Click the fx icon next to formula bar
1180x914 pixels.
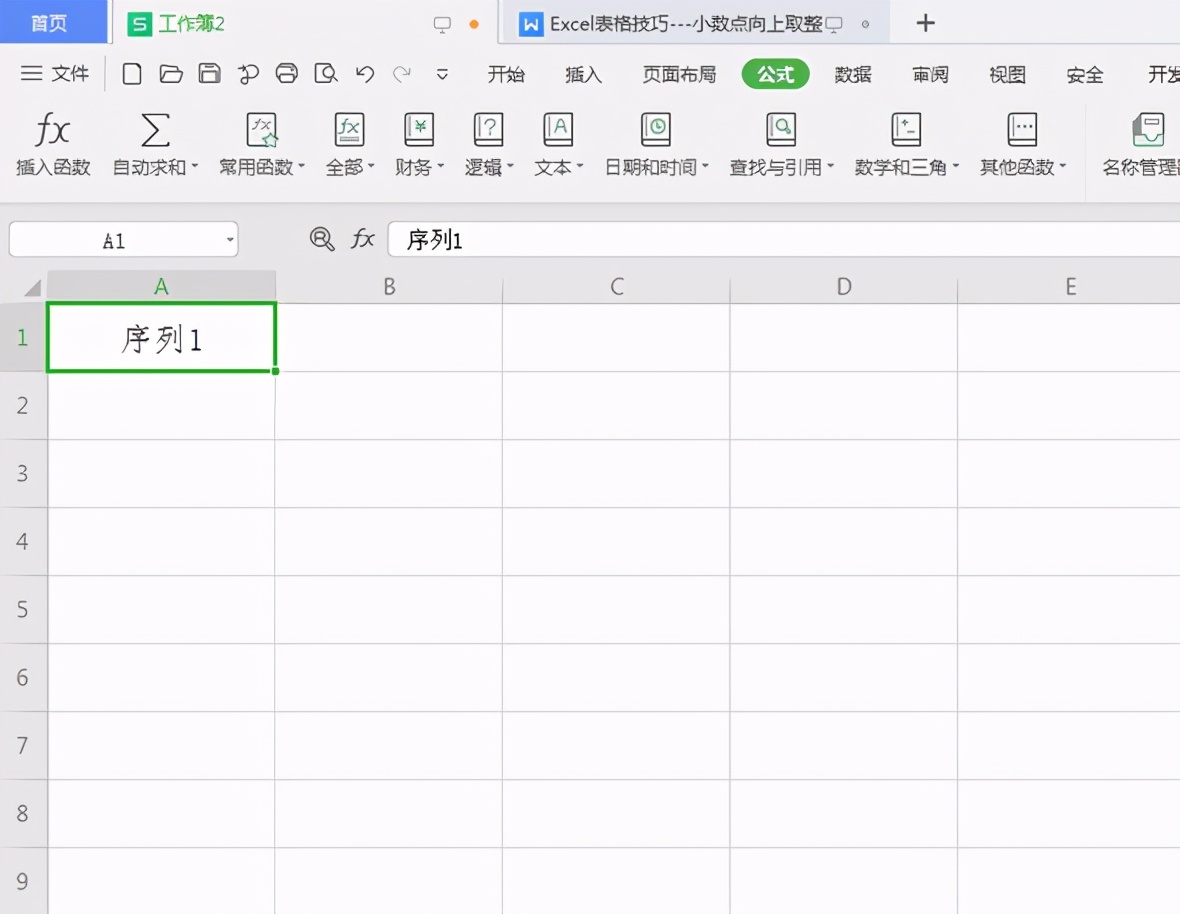363,239
